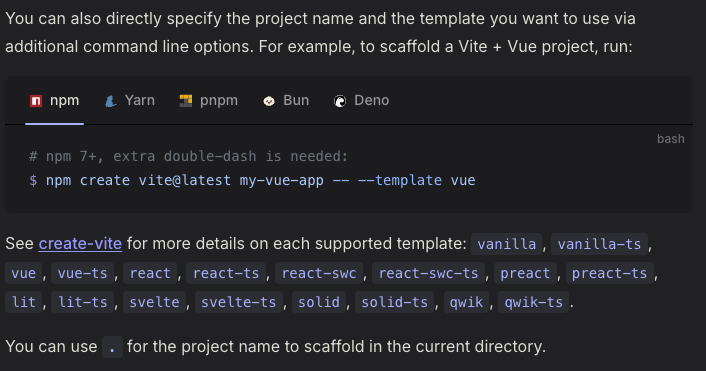Click the vue-ts template tag
Screen dimensions: 706x371
tap(82, 273)
